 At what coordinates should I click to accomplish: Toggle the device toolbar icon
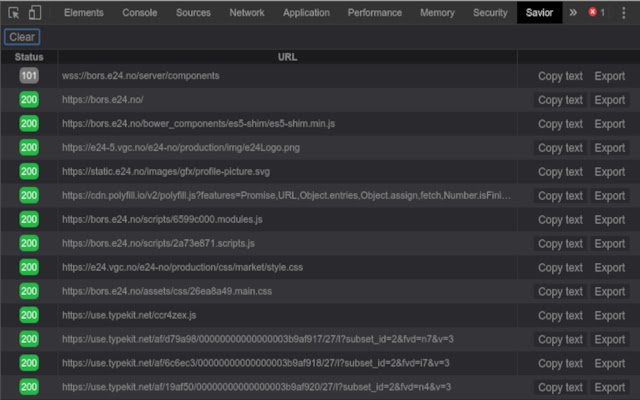[35, 13]
